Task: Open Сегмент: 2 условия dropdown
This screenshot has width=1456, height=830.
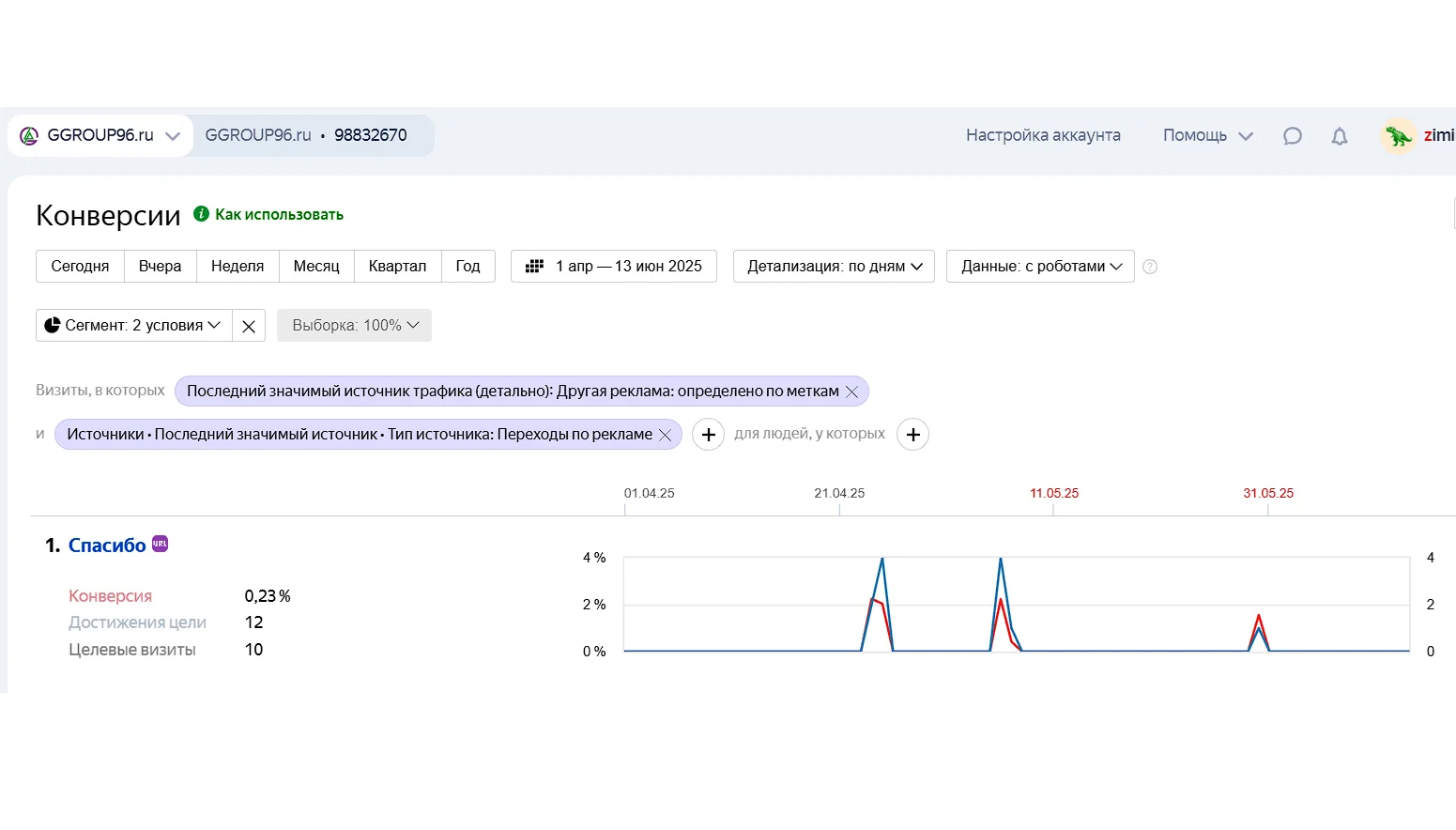Action: (x=133, y=325)
